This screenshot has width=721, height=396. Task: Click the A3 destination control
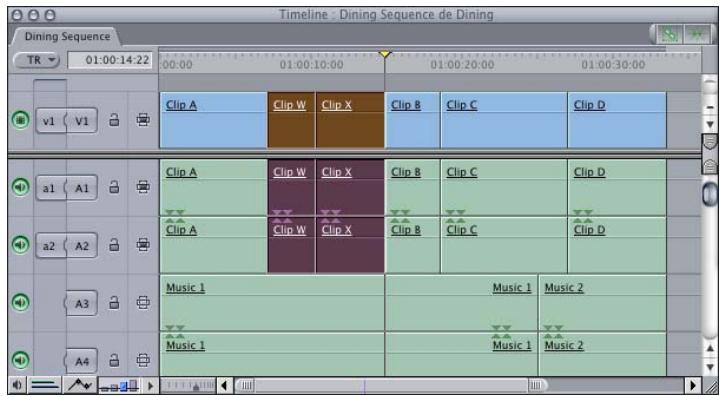pos(81,303)
